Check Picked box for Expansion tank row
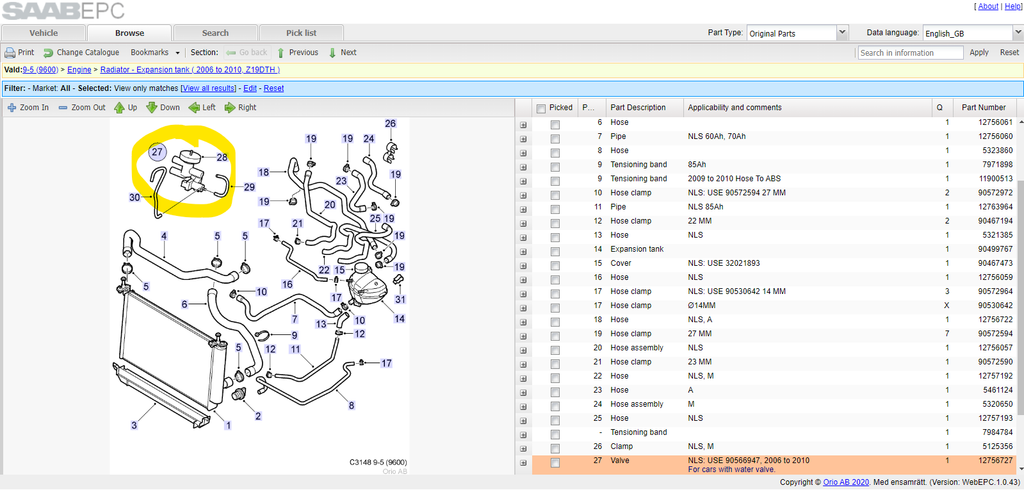Image resolution: width=1024 pixels, height=490 pixels. [554, 250]
